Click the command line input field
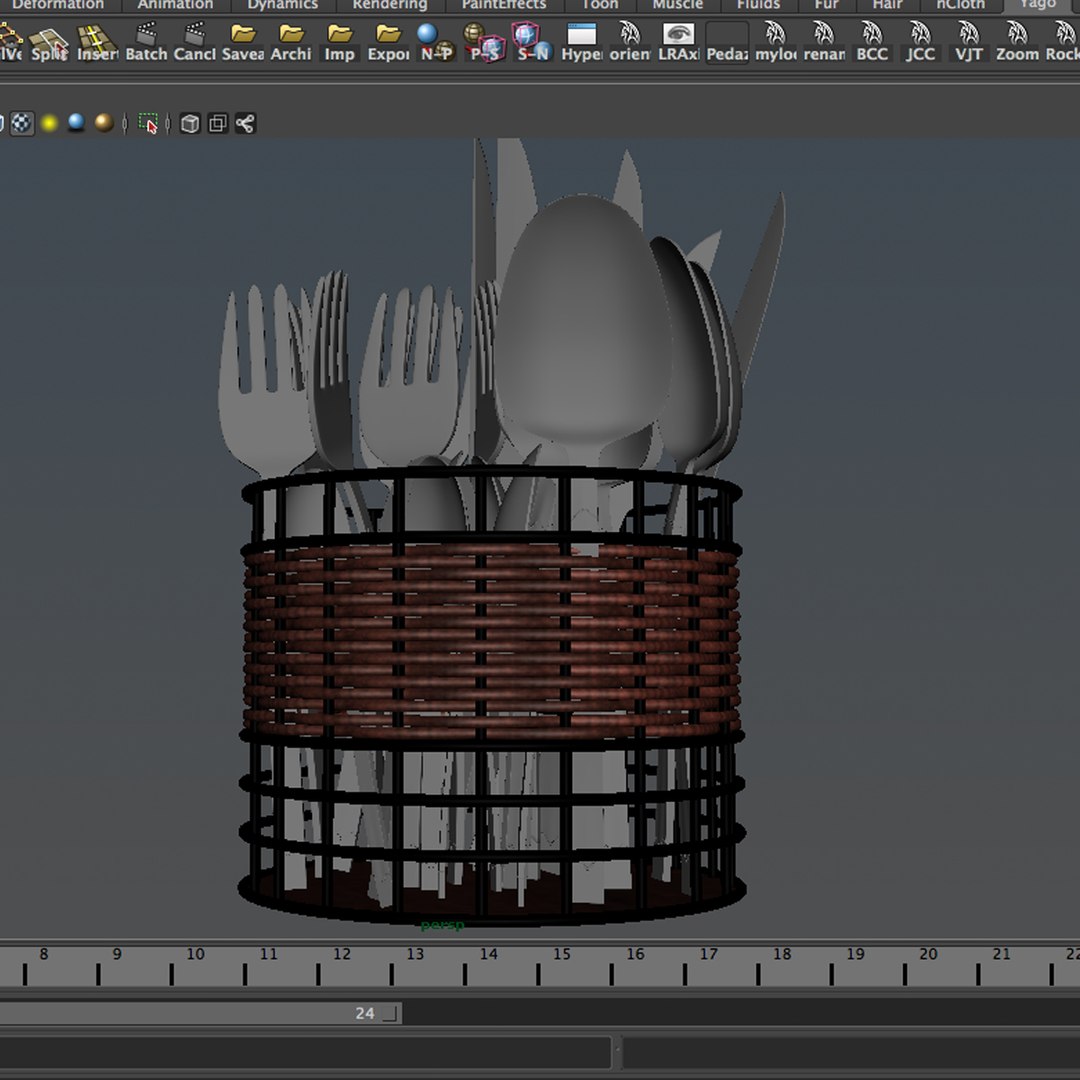This screenshot has width=1080, height=1080. (306, 1052)
